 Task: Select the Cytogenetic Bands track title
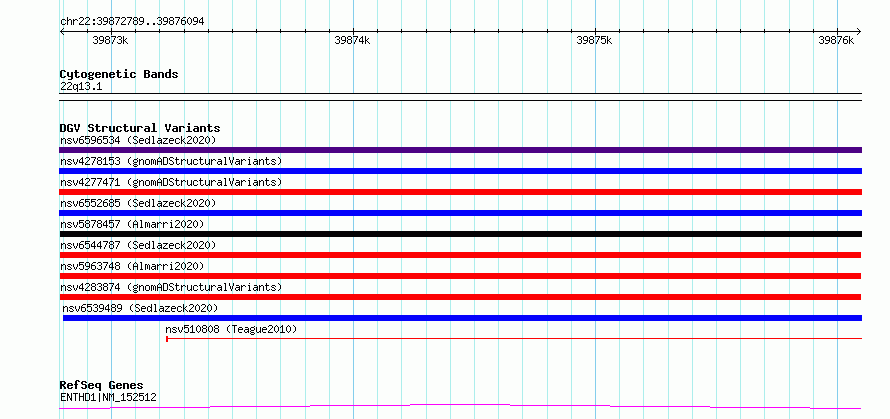coord(119,74)
